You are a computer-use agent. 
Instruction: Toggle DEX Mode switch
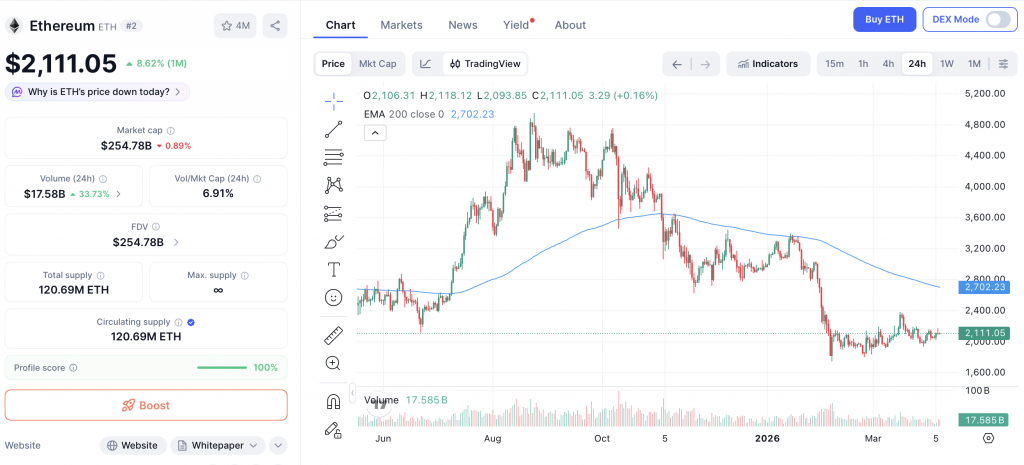click(997, 19)
